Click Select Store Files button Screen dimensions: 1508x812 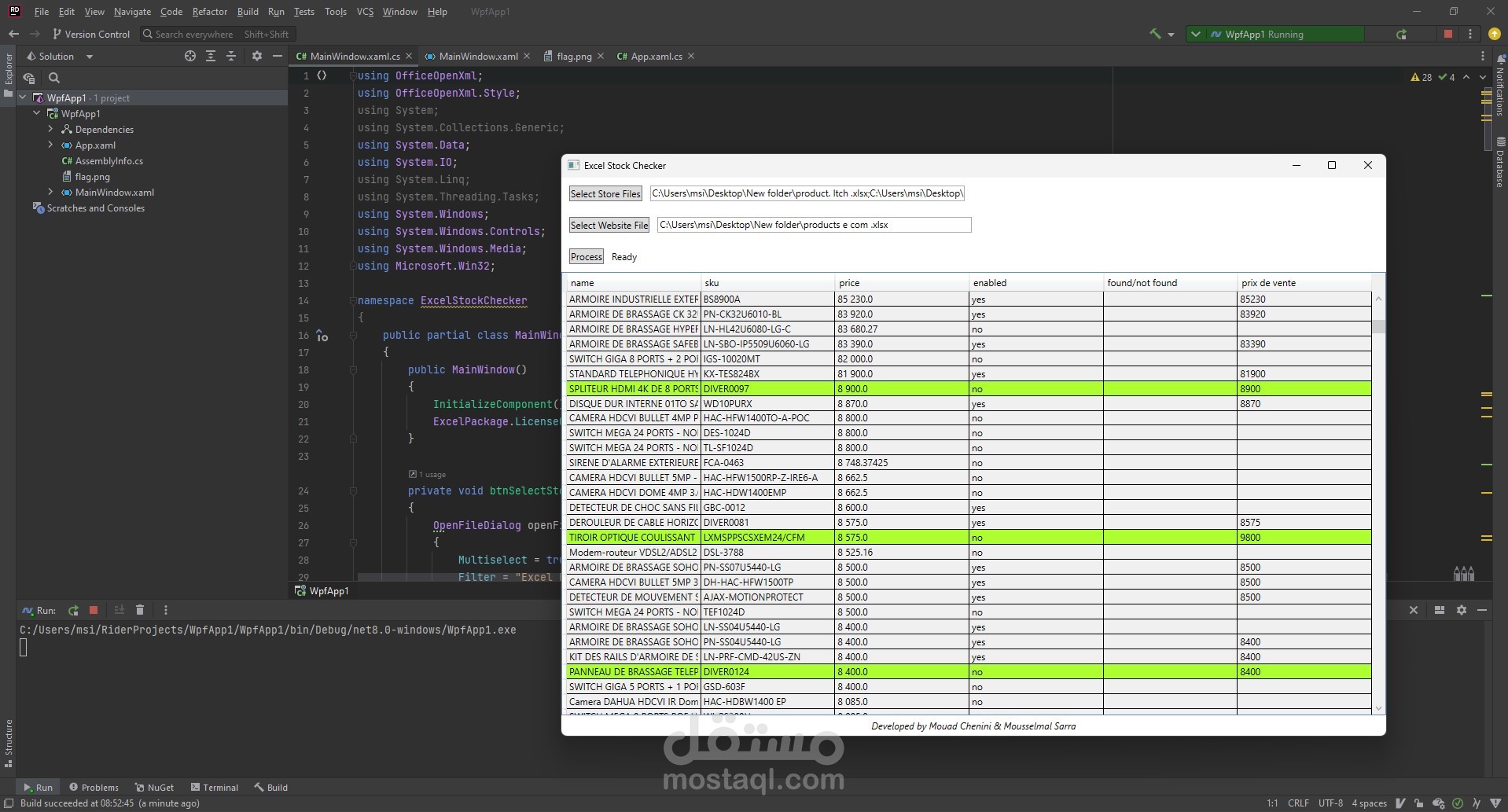pyautogui.click(x=605, y=193)
